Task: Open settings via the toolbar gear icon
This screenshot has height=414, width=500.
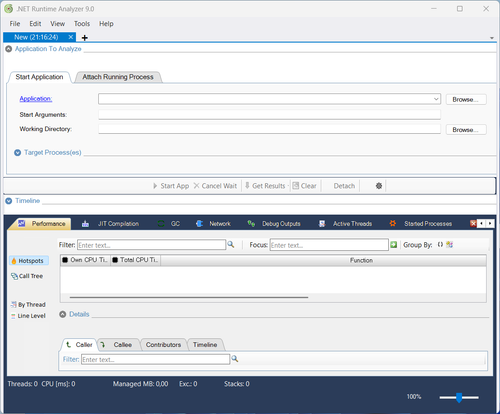Action: pos(379,186)
